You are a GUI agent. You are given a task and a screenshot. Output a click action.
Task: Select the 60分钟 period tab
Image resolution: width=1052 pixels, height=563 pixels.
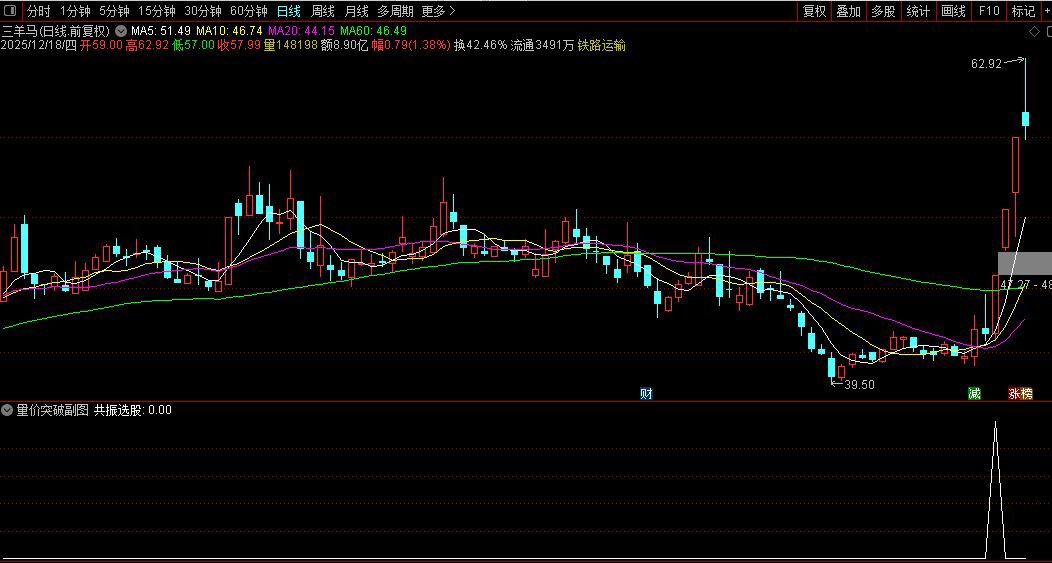point(248,11)
